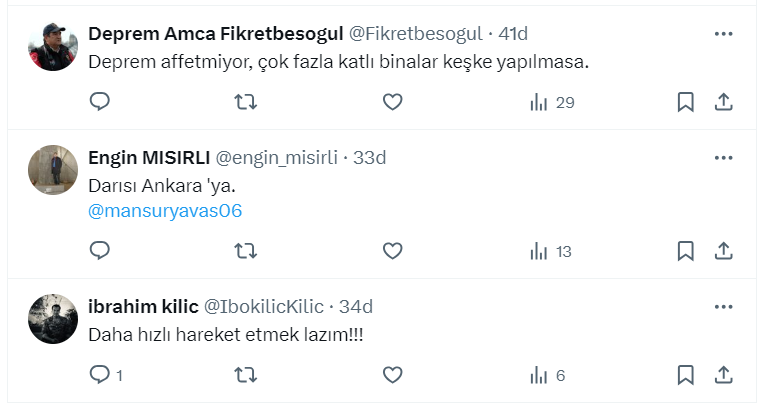Viewport: 758px width, 403px height.
Task: Open Deprem Amca's profile picture
Action: pyautogui.click(x=53, y=46)
